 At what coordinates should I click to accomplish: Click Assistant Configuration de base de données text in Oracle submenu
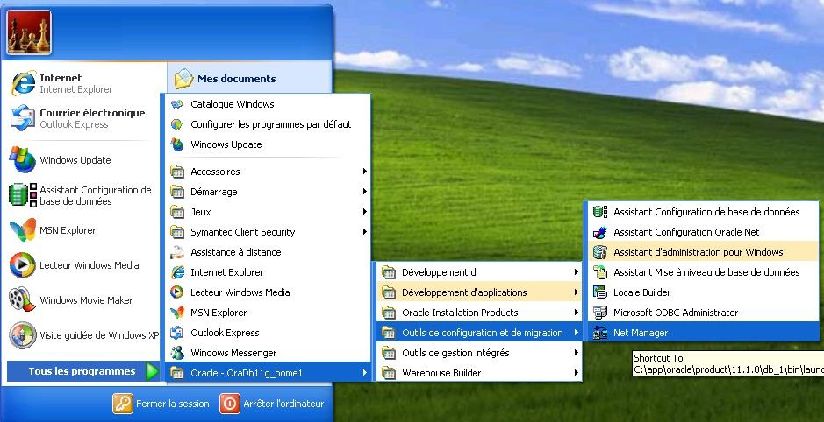706,212
